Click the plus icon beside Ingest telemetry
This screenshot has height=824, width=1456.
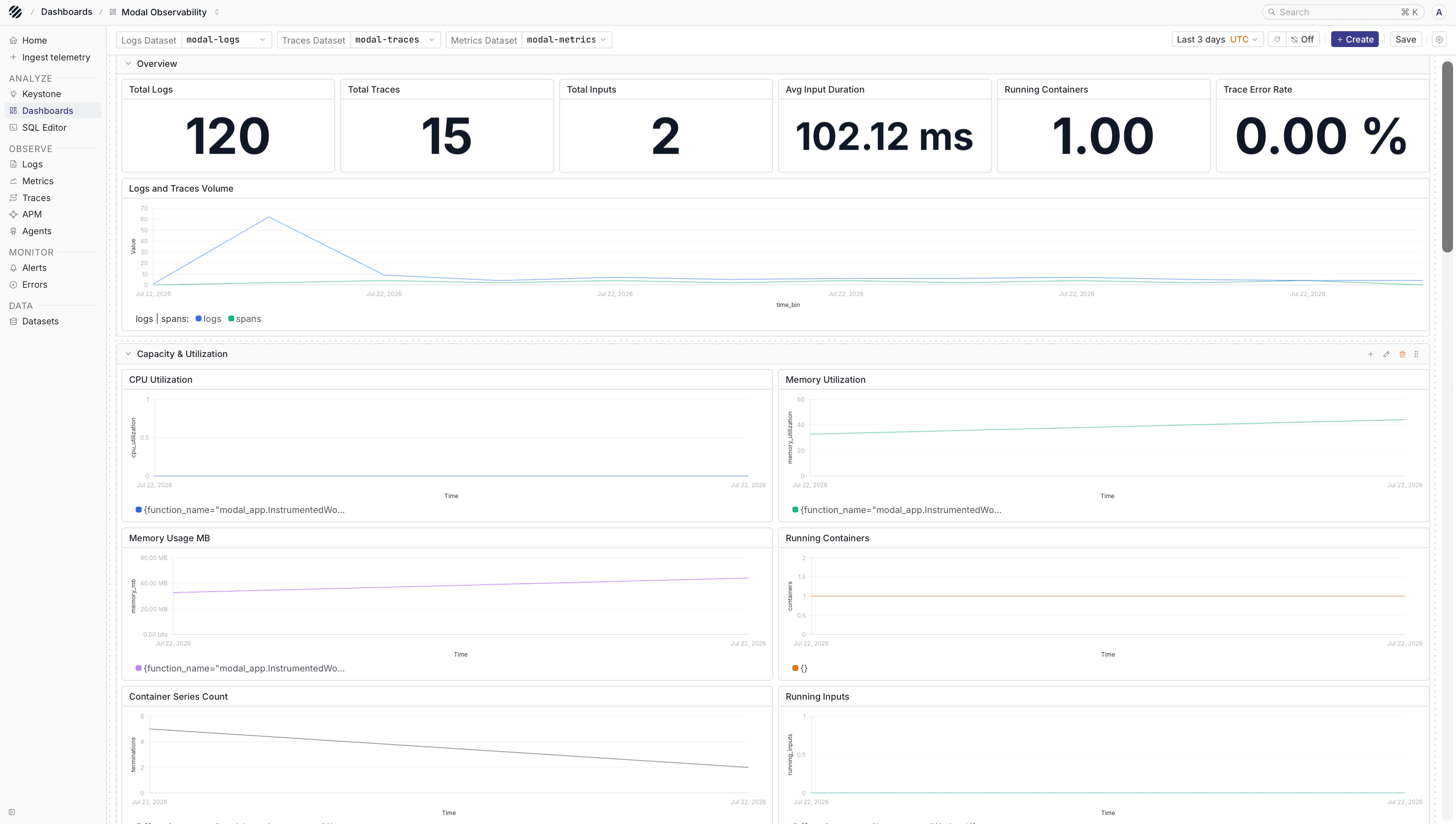pyautogui.click(x=13, y=57)
